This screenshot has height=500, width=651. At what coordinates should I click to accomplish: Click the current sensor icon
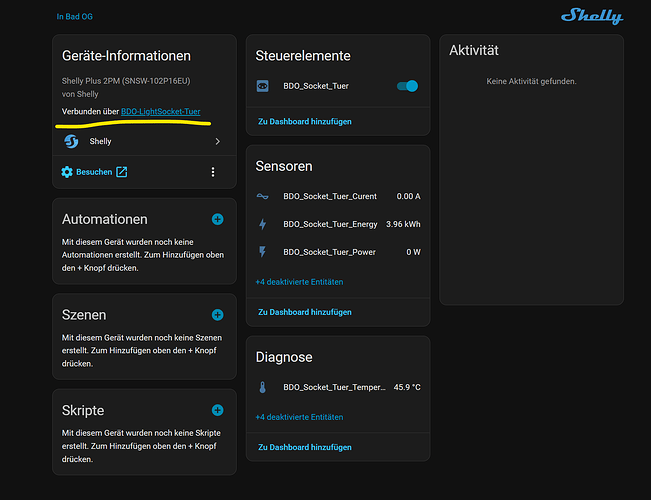(263, 196)
